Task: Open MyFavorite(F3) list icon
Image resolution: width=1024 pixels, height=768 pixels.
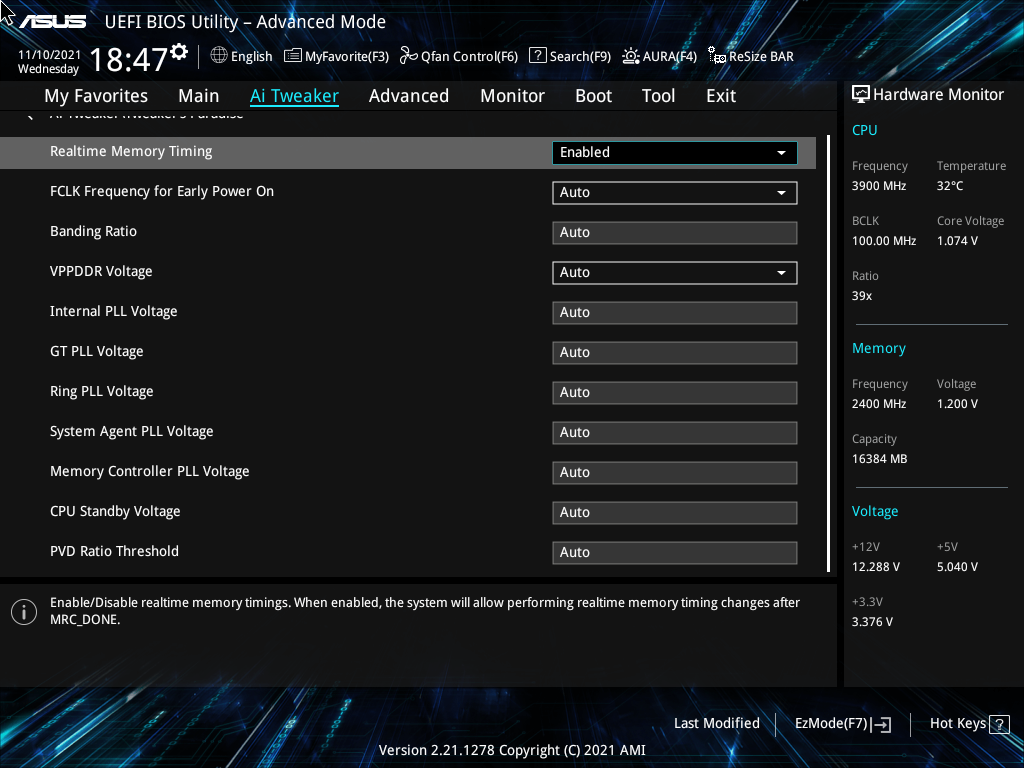Action: 293,56
